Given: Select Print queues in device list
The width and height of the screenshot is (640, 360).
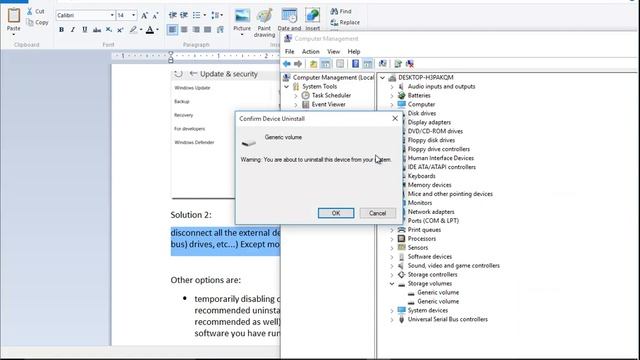Looking at the screenshot, I should click(x=424, y=230).
